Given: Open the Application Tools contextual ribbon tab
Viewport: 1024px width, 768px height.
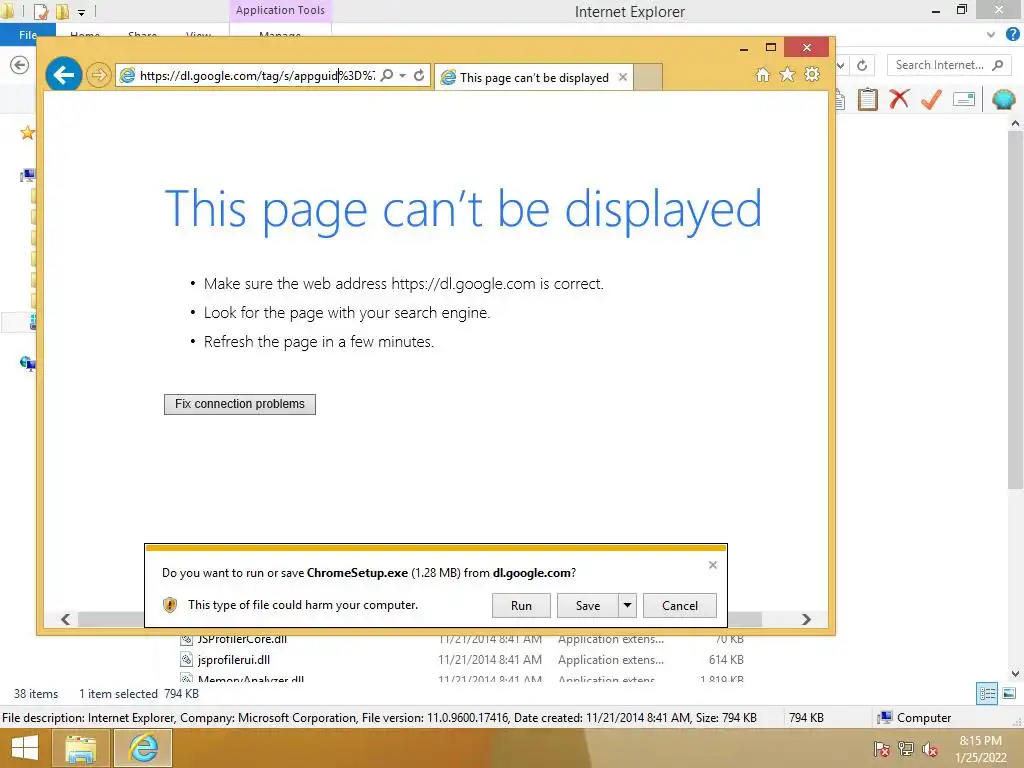Looking at the screenshot, I should [x=280, y=10].
